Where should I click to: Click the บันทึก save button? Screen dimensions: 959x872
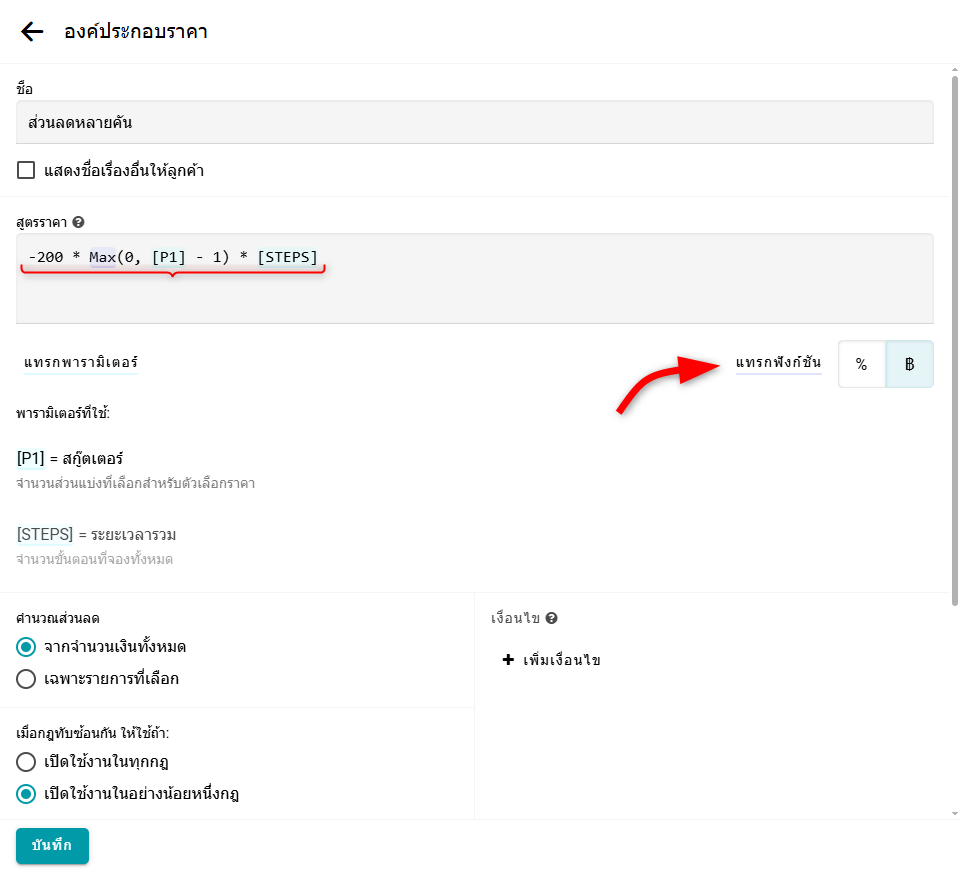tap(52, 845)
